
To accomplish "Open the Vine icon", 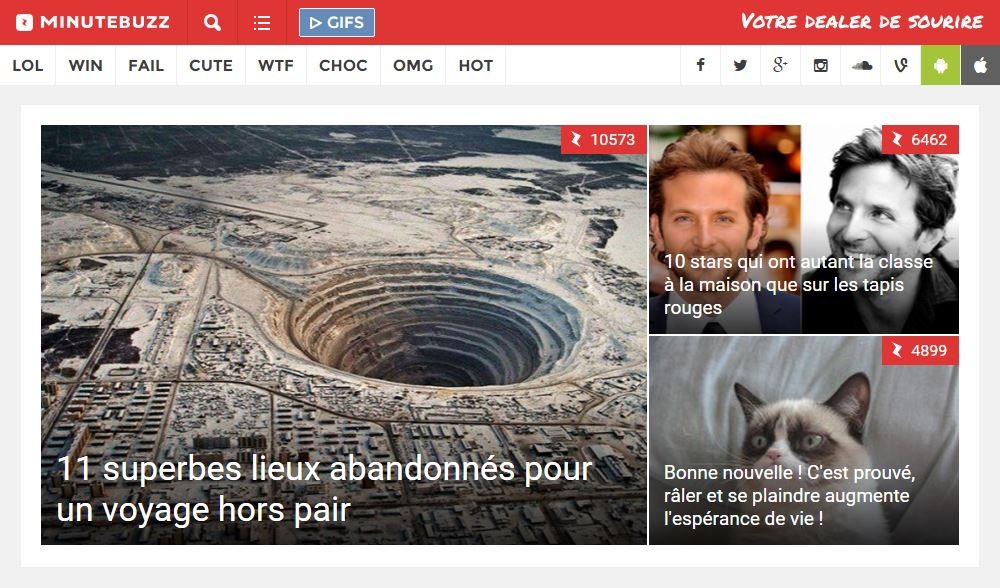I will coord(901,65).
